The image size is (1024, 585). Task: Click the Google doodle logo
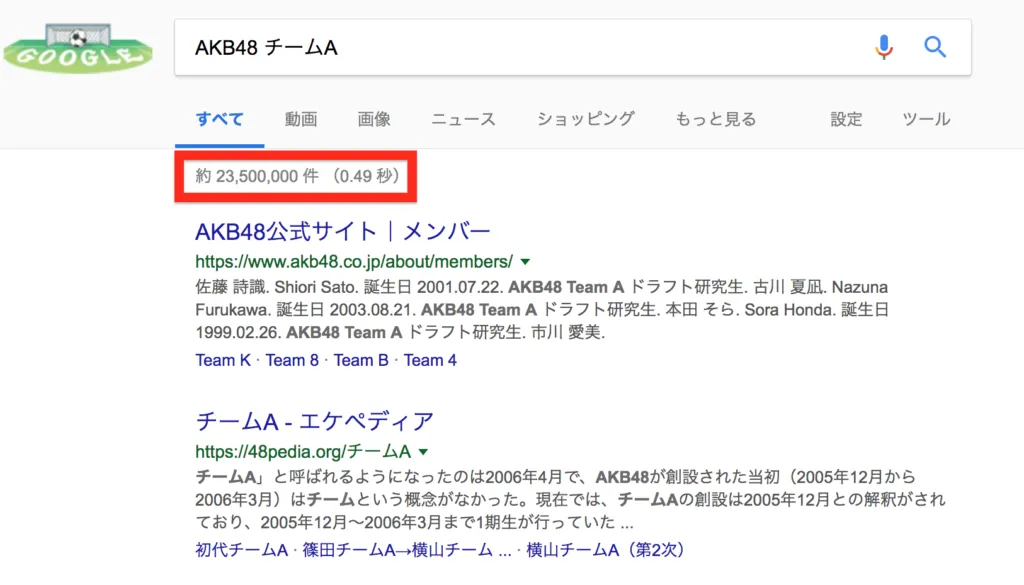coord(78,48)
